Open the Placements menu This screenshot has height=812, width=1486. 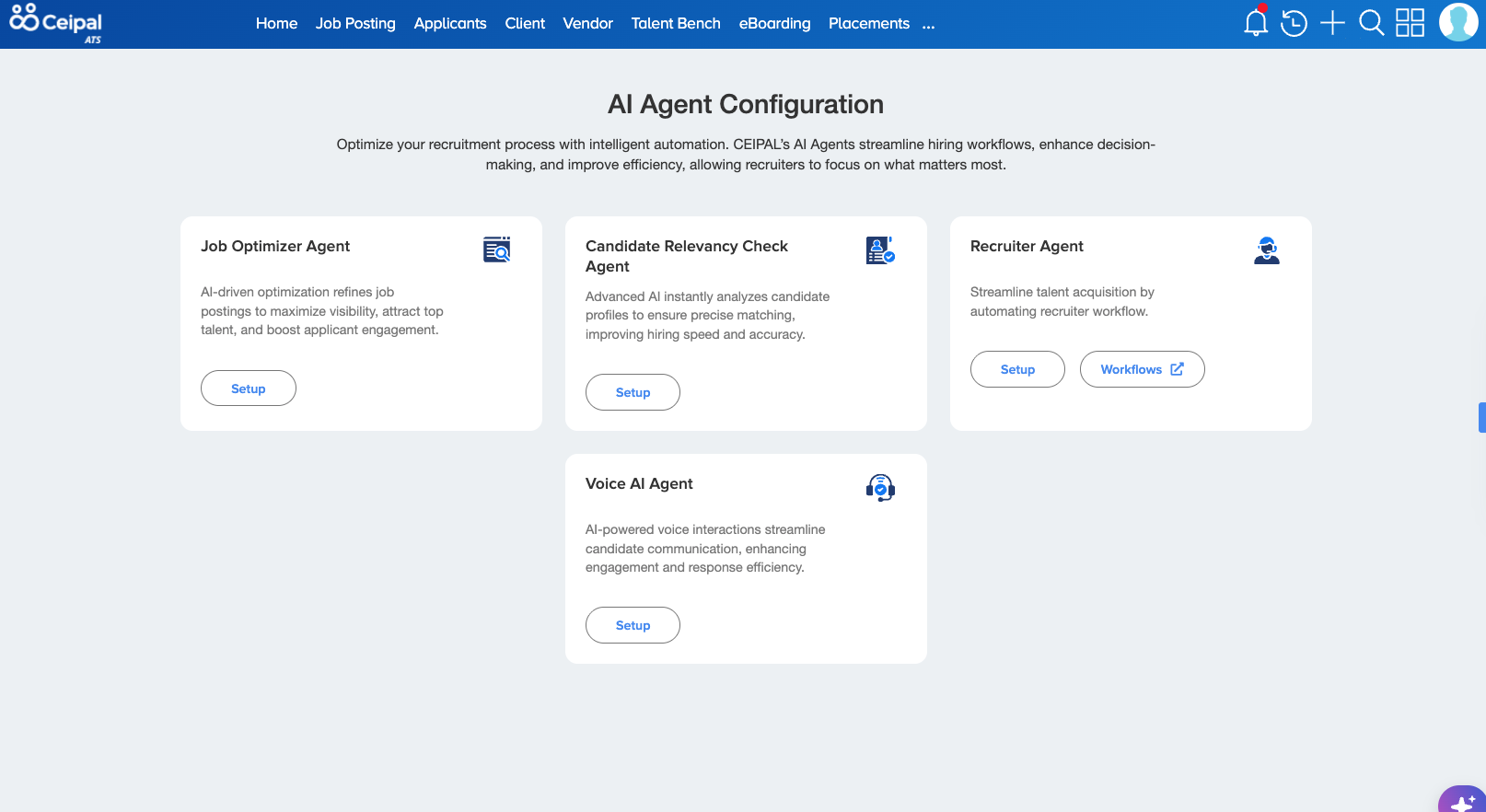pyautogui.click(x=868, y=23)
